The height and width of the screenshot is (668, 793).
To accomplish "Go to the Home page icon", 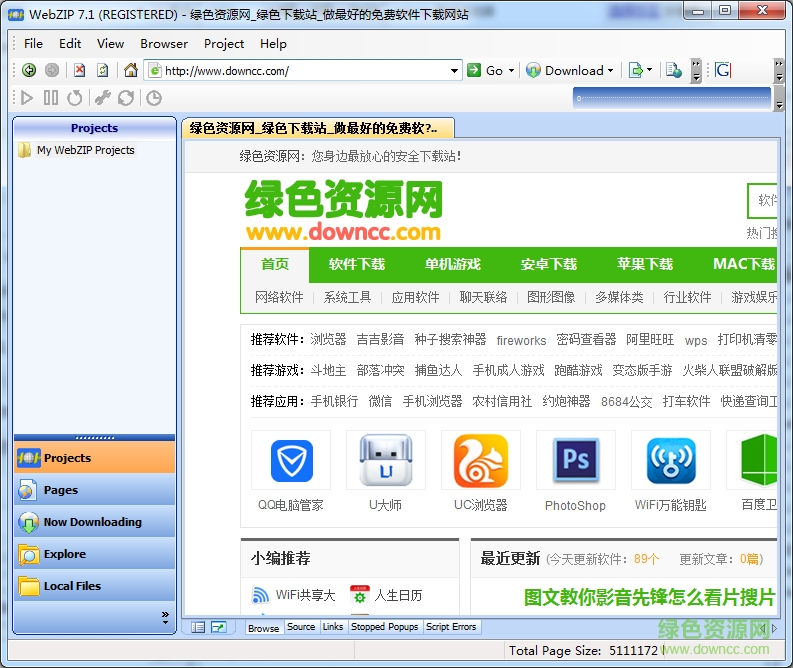I will pos(130,71).
